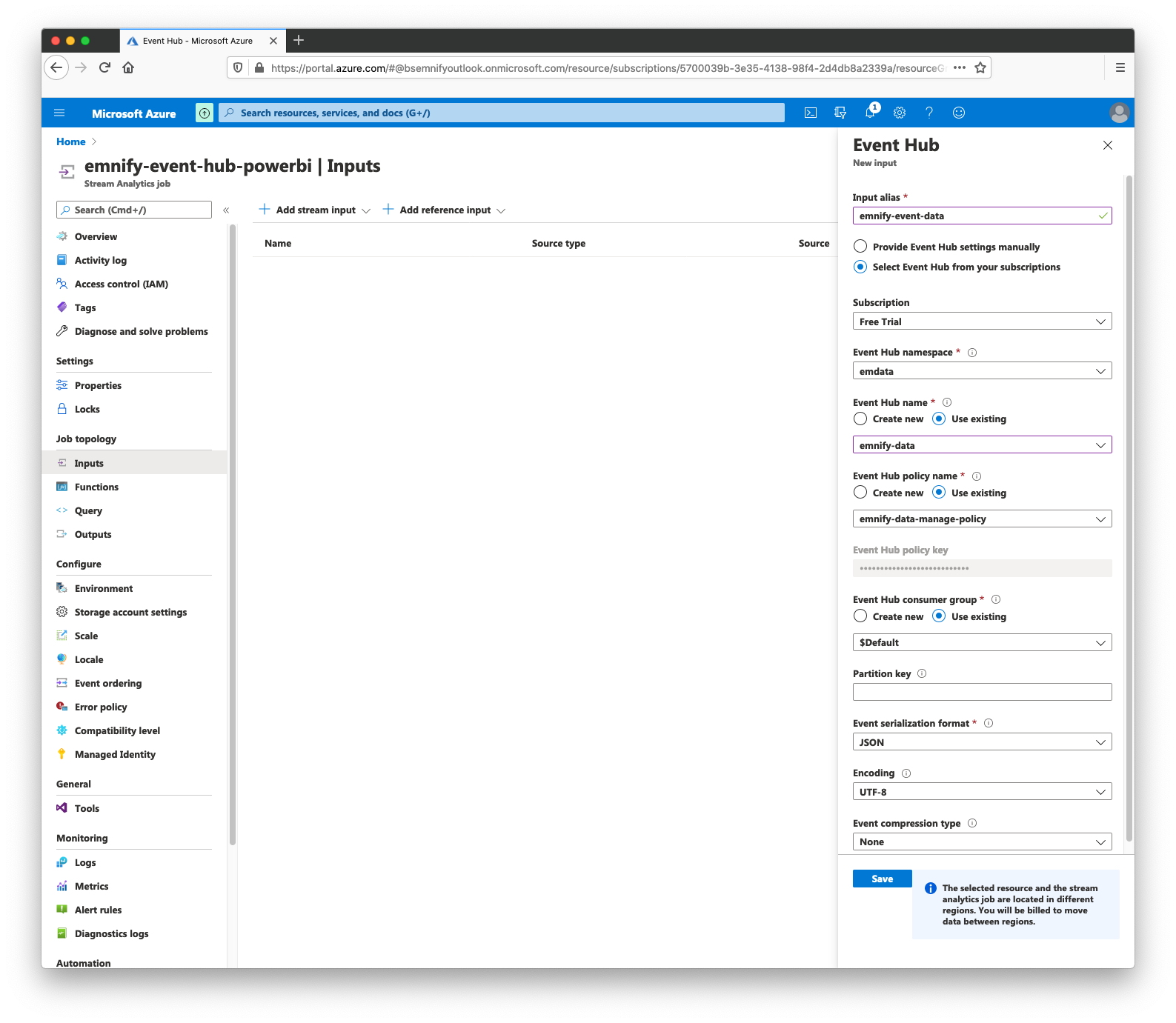Bookmark this page with the star icon
Viewport: 1176px width, 1023px height.
[x=980, y=68]
